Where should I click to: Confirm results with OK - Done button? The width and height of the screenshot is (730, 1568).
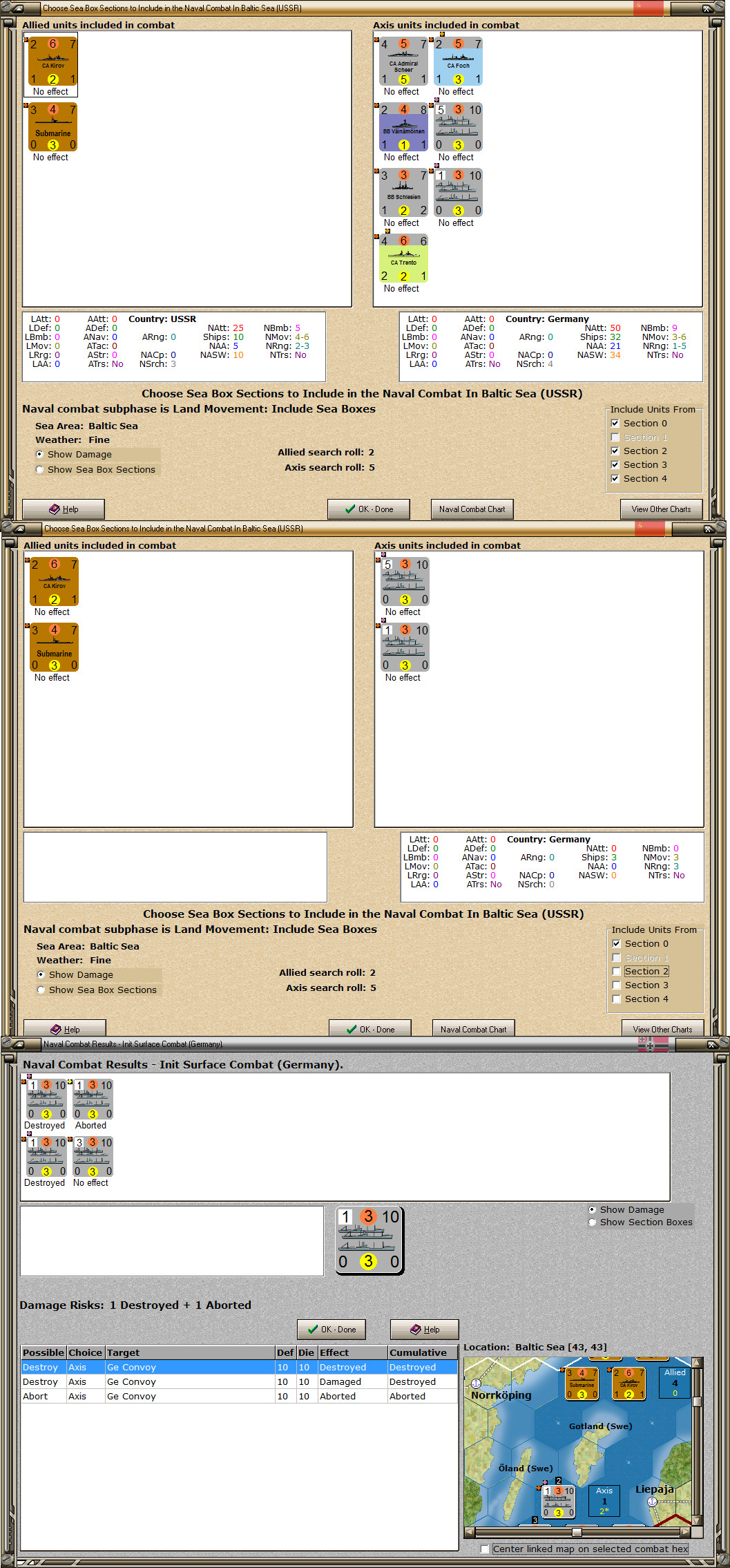[x=332, y=1329]
